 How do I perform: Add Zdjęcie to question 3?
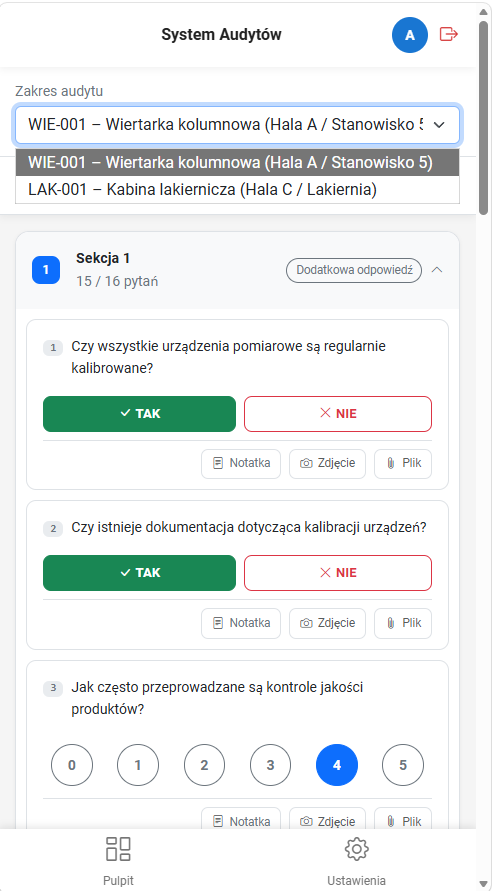pyautogui.click(x=327, y=819)
